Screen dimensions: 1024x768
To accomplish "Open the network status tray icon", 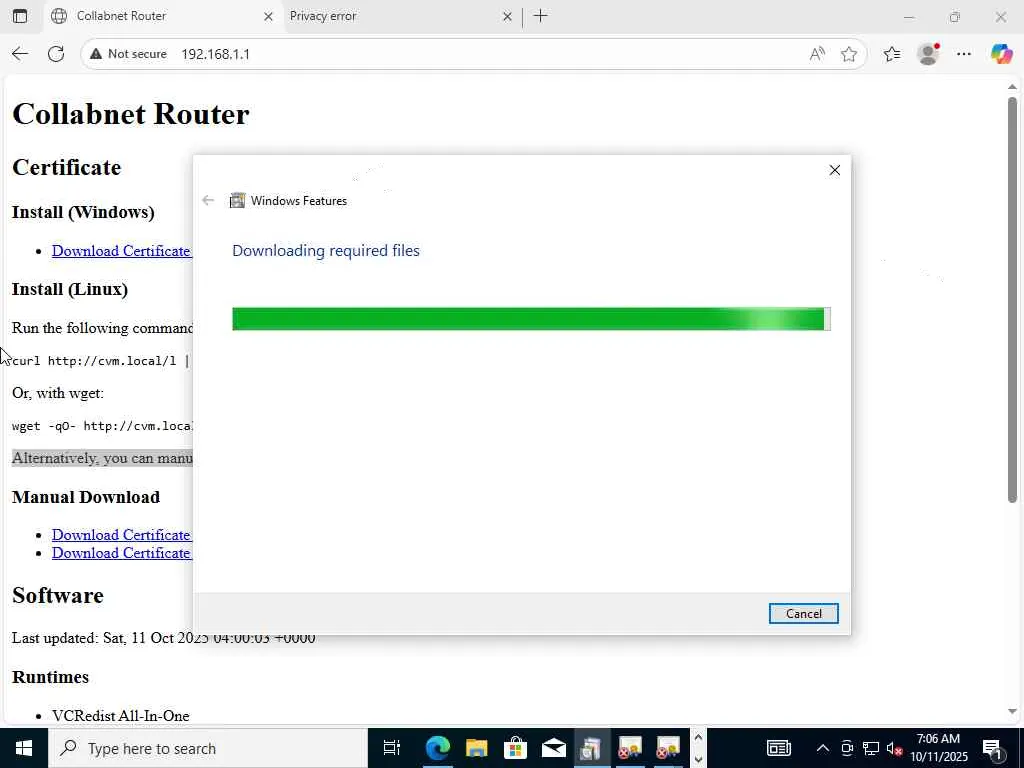I will click(871, 748).
